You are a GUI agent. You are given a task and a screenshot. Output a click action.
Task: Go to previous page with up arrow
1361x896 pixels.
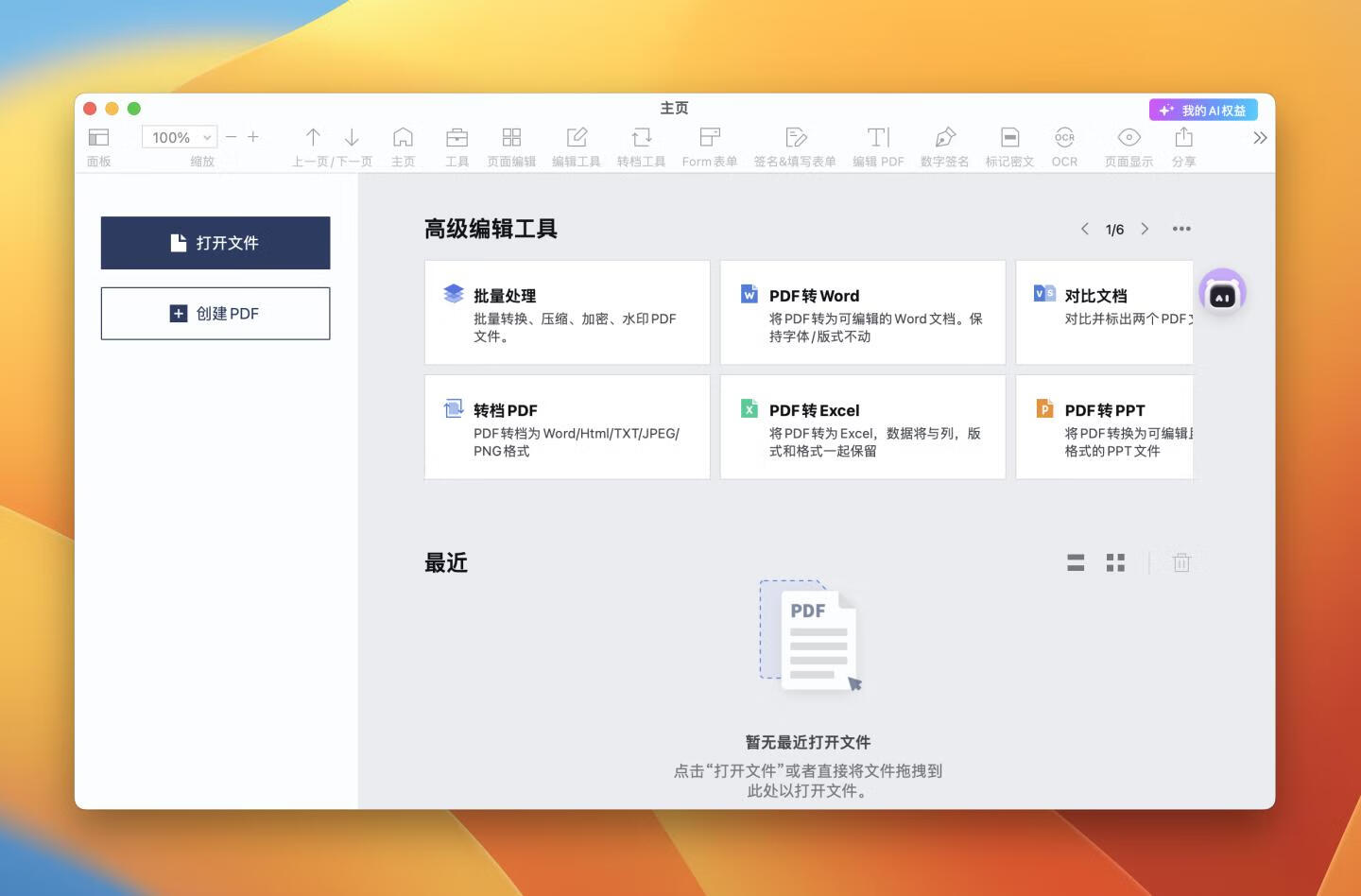[x=313, y=137]
